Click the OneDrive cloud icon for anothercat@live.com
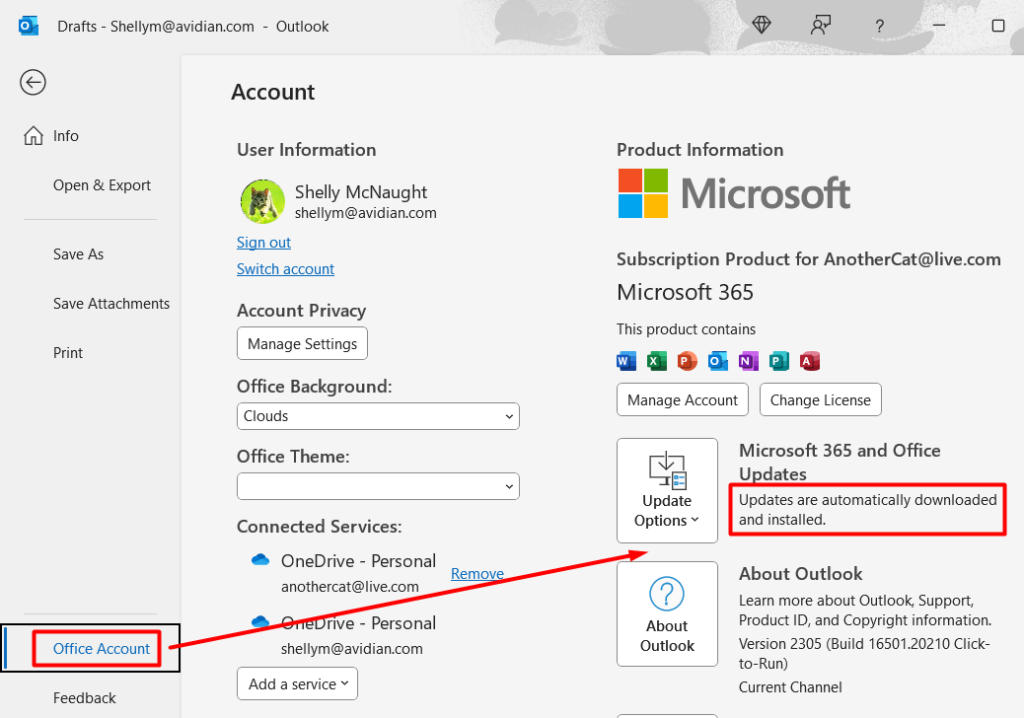Viewport: 1024px width, 718px height. 261,560
